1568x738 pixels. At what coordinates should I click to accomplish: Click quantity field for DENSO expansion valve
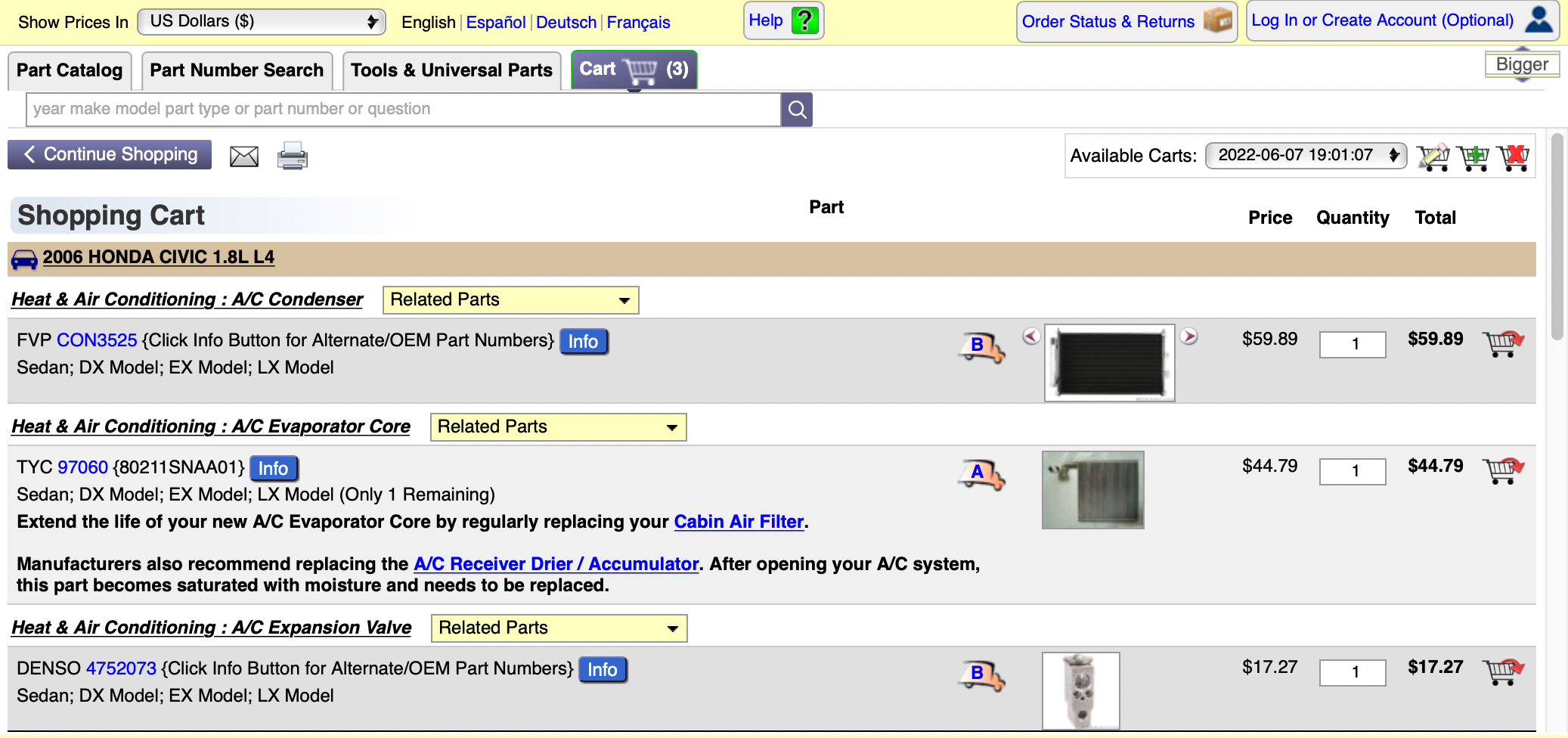[x=1353, y=672]
